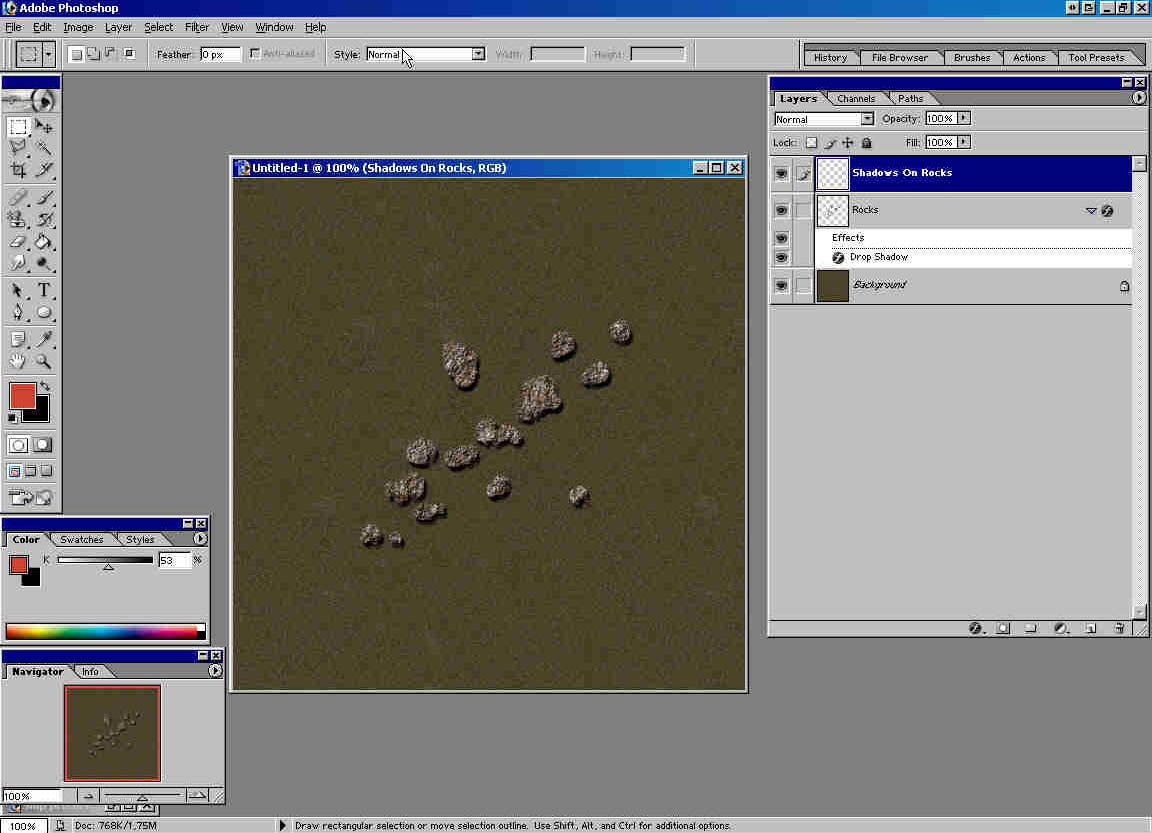This screenshot has width=1152, height=833.
Task: Enable the lock transparent pixels checkbox
Action: click(811, 143)
